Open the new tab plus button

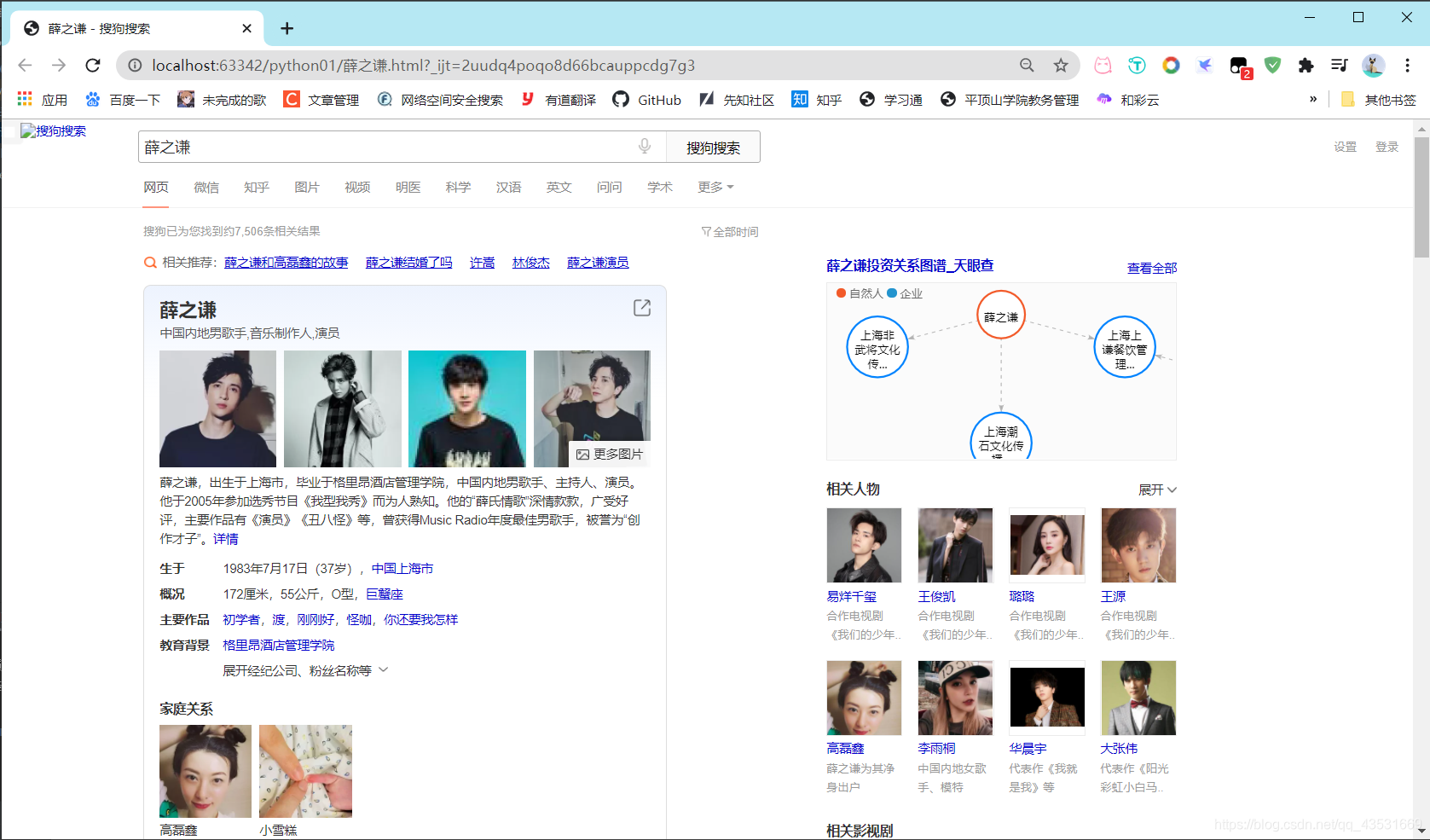pyautogui.click(x=287, y=28)
